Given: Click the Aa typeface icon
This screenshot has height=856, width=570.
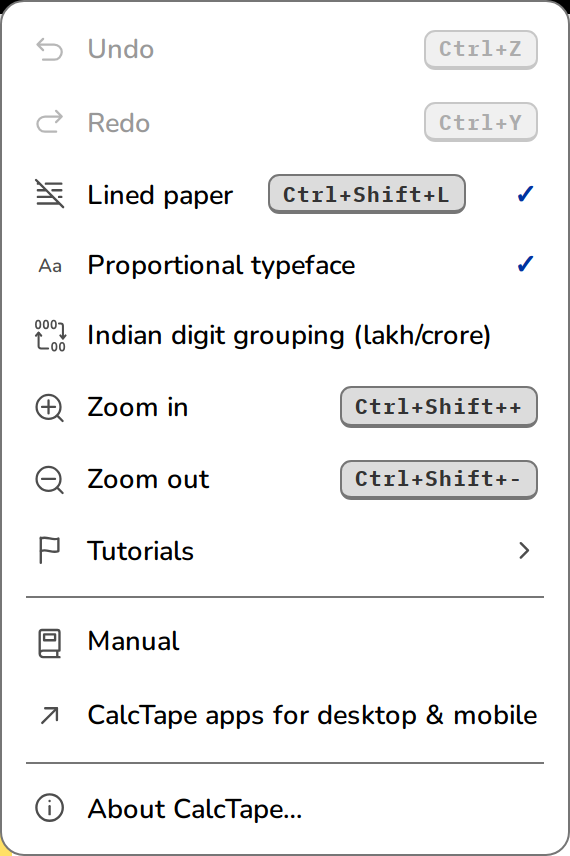Looking at the screenshot, I should (50, 266).
